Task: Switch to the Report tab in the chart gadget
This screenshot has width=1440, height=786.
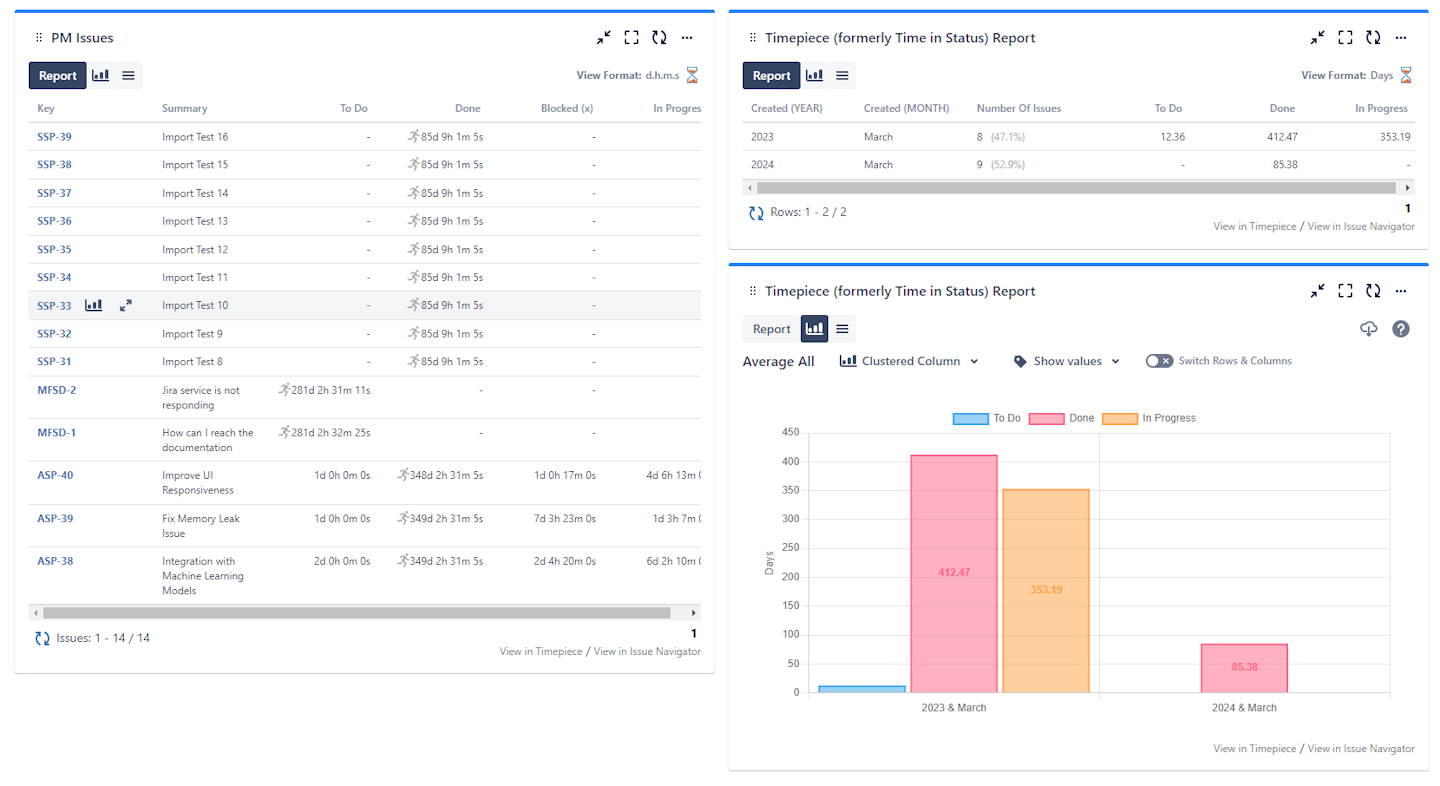Action: click(x=771, y=328)
